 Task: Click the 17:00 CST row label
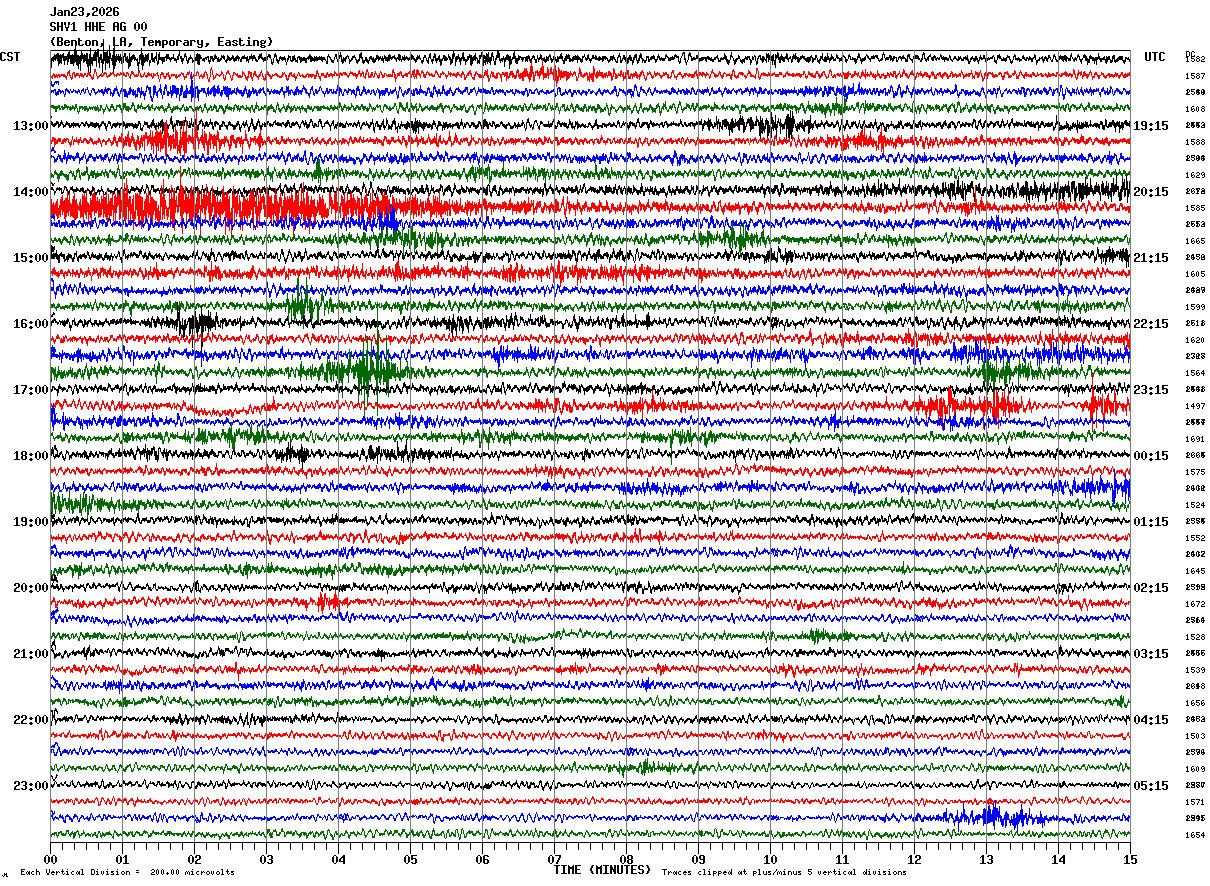pyautogui.click(x=31, y=390)
